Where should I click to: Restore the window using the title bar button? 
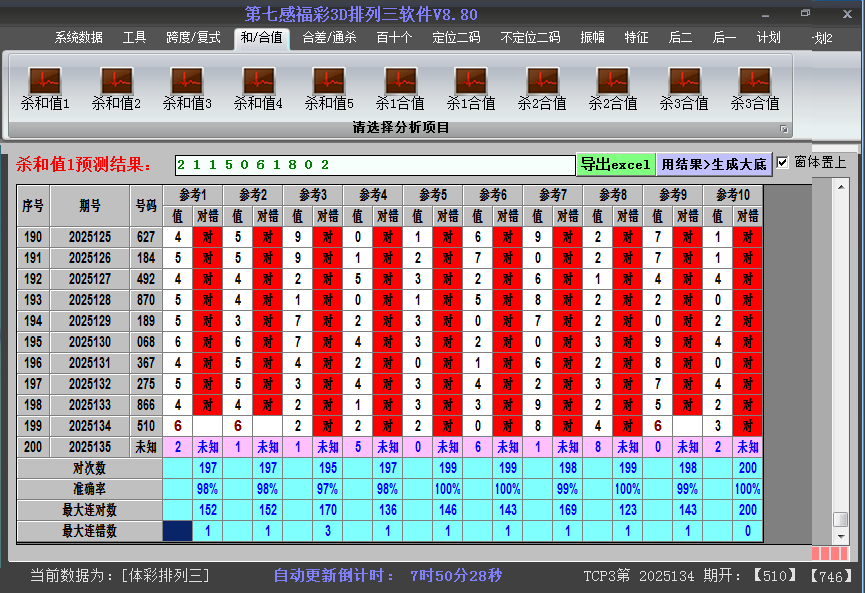[805, 13]
